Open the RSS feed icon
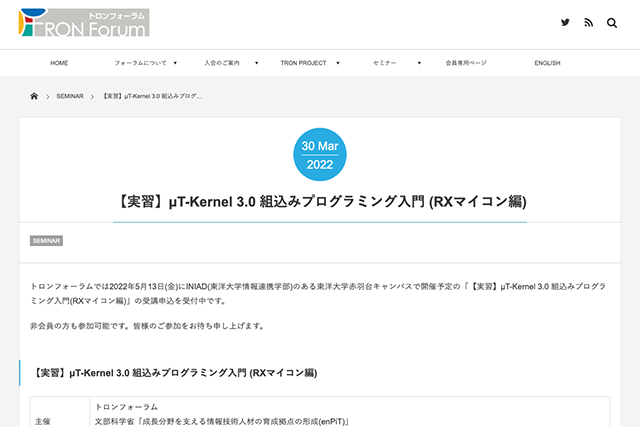Image resolution: width=640 pixels, height=427 pixels. click(x=588, y=22)
